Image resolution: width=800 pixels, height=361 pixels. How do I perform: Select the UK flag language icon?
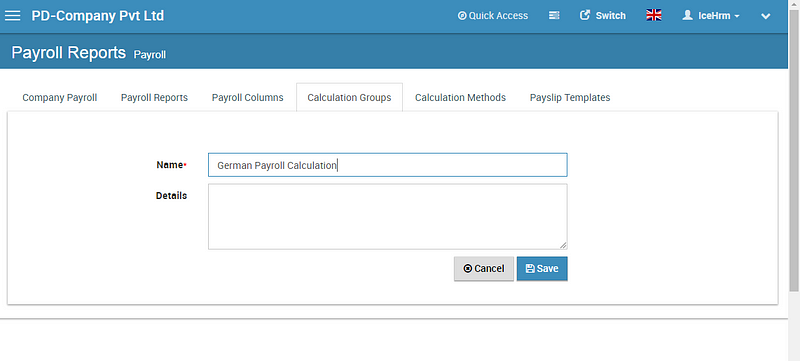[x=654, y=15]
